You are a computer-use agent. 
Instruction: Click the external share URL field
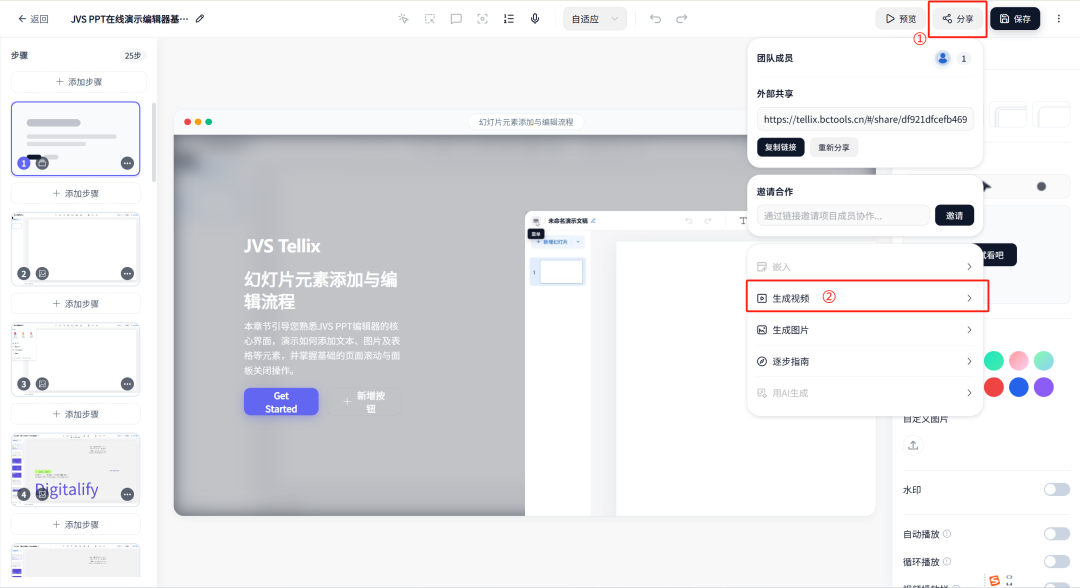(865, 119)
